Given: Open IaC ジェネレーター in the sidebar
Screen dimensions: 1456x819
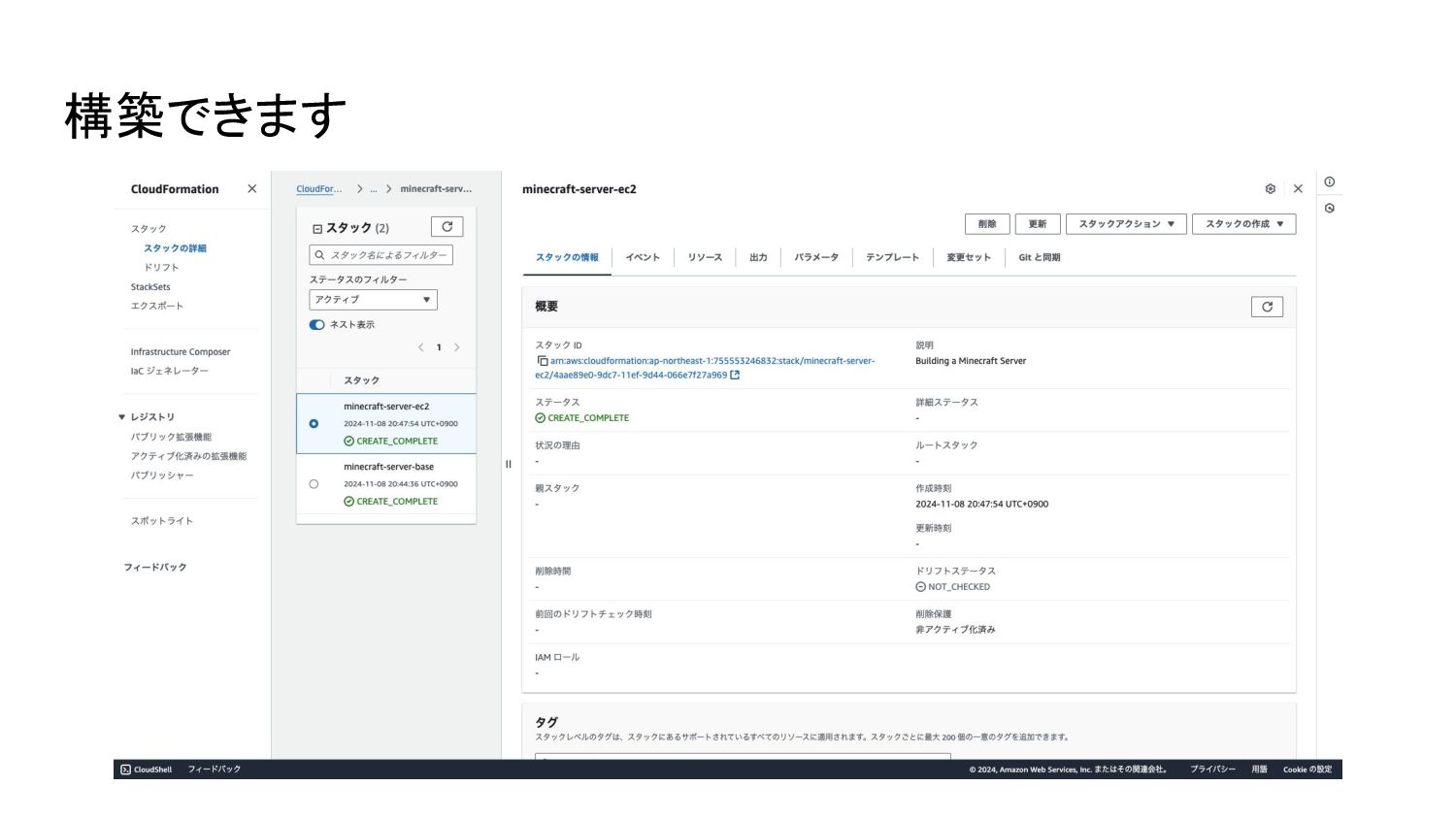Looking at the screenshot, I should click(x=170, y=371).
